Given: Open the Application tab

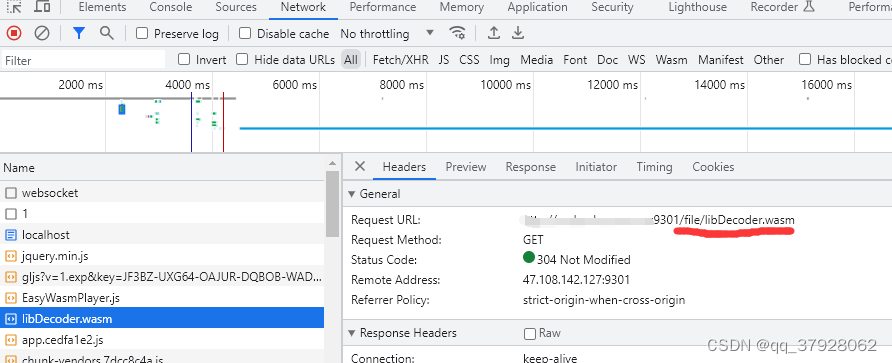Looking at the screenshot, I should point(538,7).
